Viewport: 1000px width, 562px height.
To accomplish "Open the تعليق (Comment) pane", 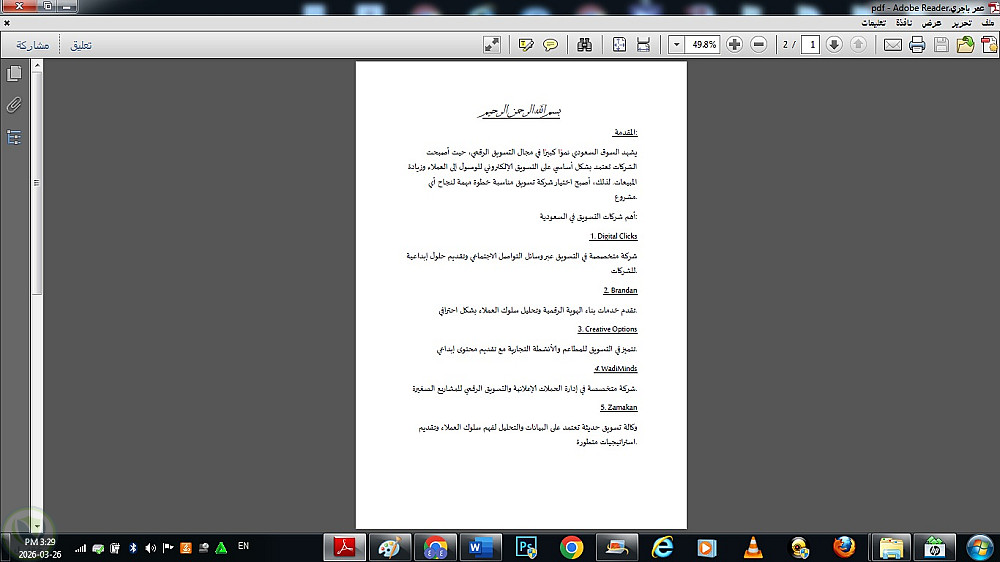I will [x=81, y=45].
